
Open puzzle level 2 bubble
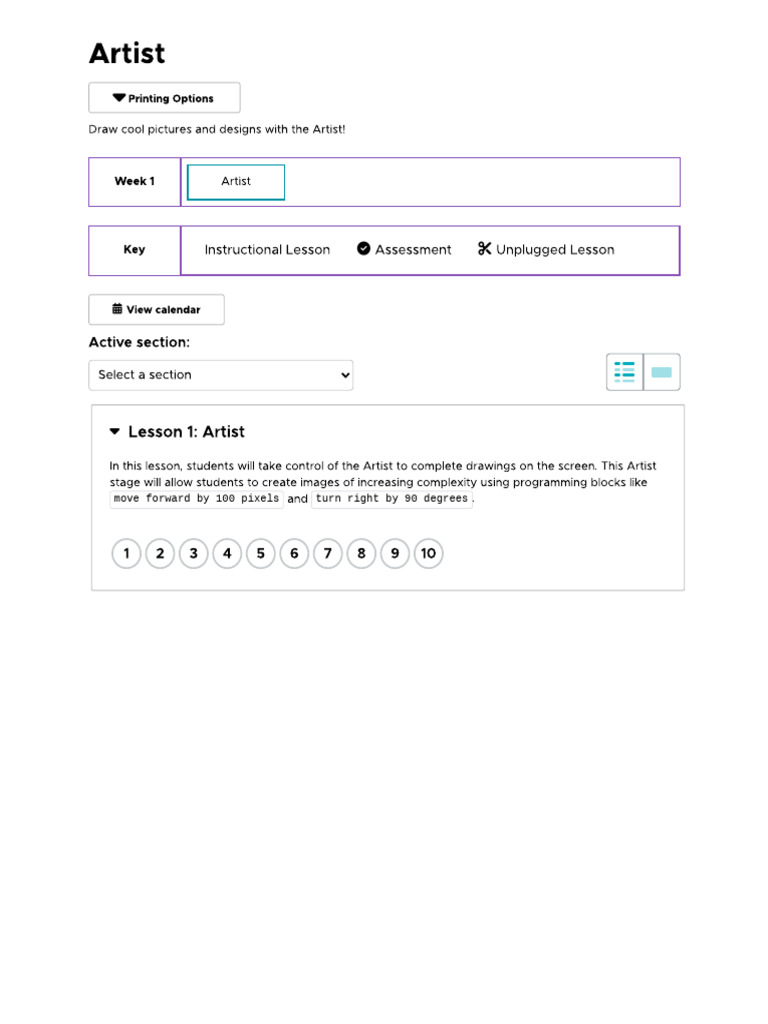(160, 553)
